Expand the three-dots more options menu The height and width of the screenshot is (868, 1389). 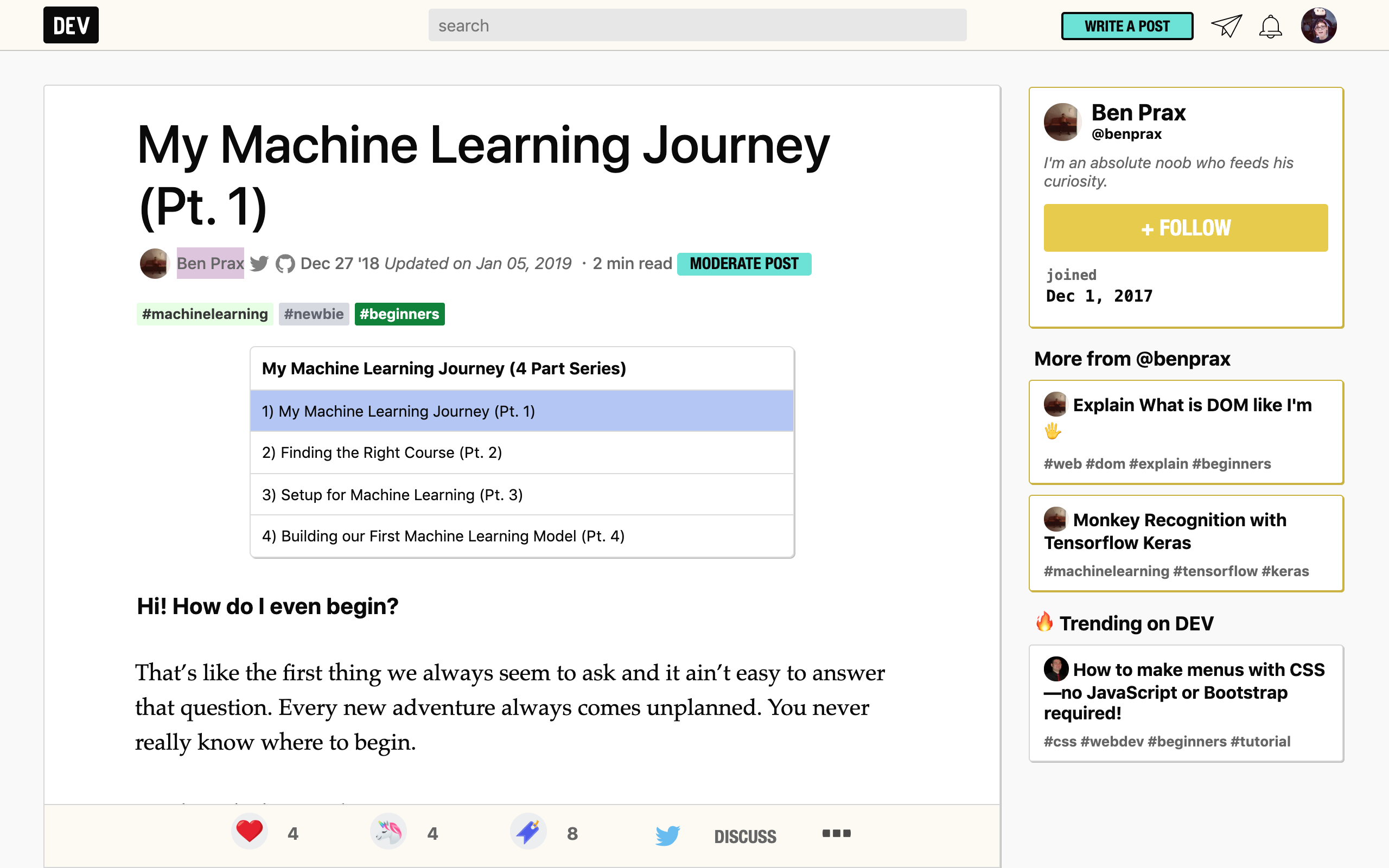(836, 833)
